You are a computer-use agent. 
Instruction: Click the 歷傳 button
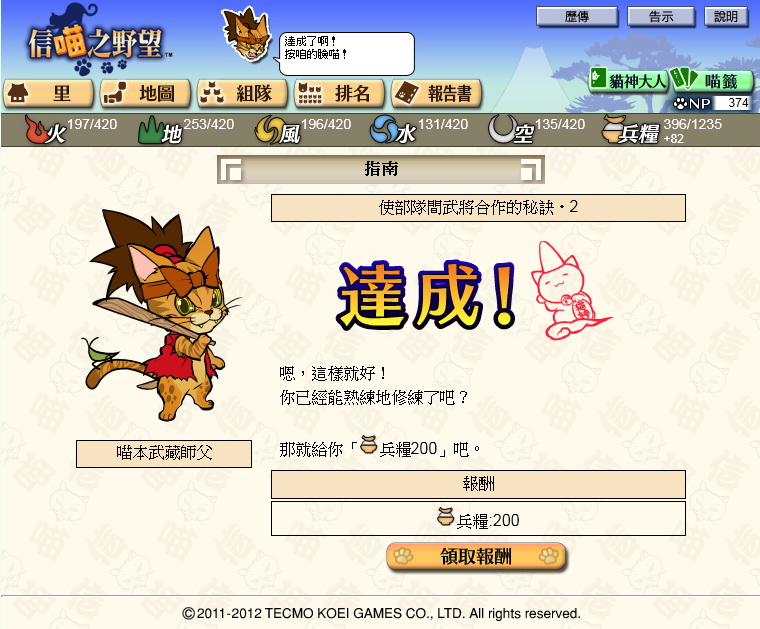[x=577, y=17]
